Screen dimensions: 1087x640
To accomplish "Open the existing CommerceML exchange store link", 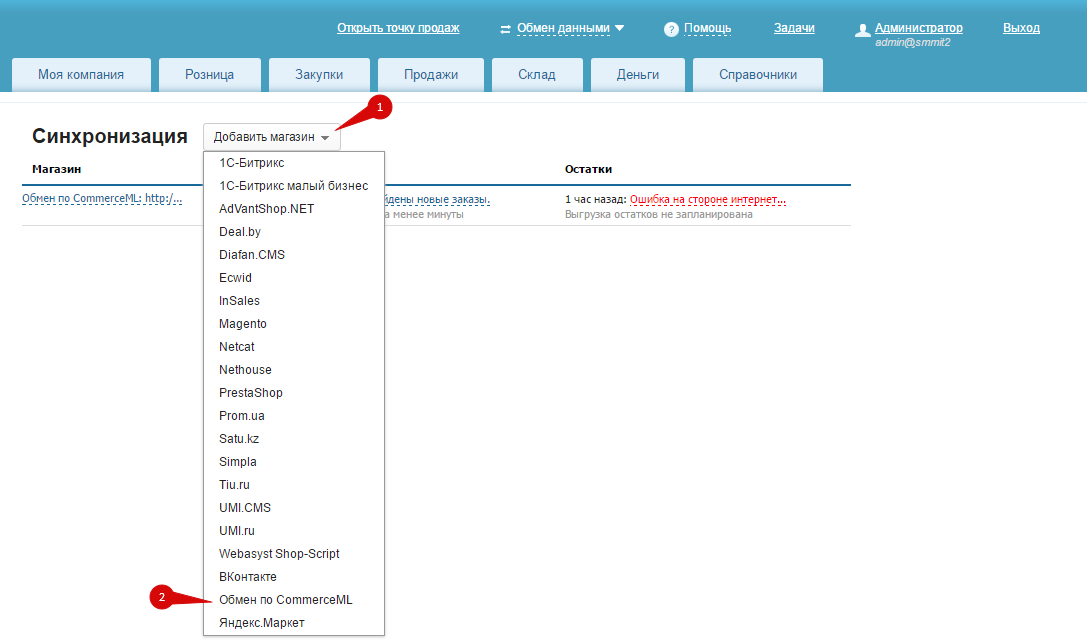I will (102, 199).
